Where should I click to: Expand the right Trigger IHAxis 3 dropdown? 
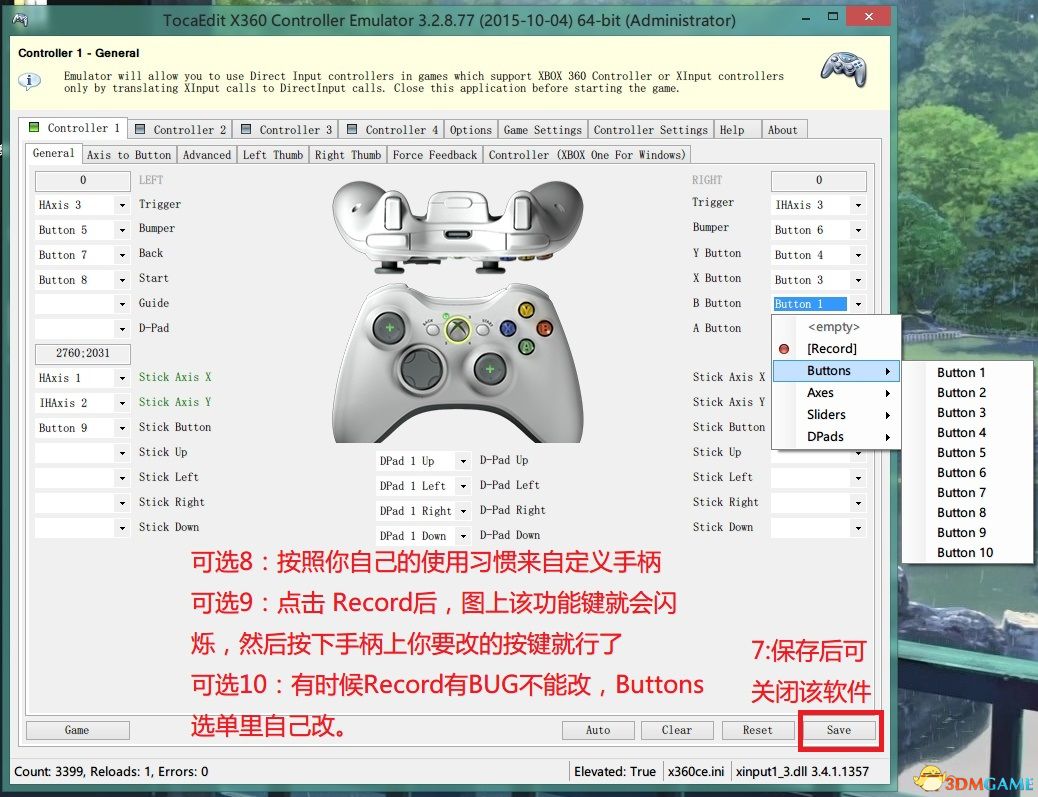pos(859,205)
